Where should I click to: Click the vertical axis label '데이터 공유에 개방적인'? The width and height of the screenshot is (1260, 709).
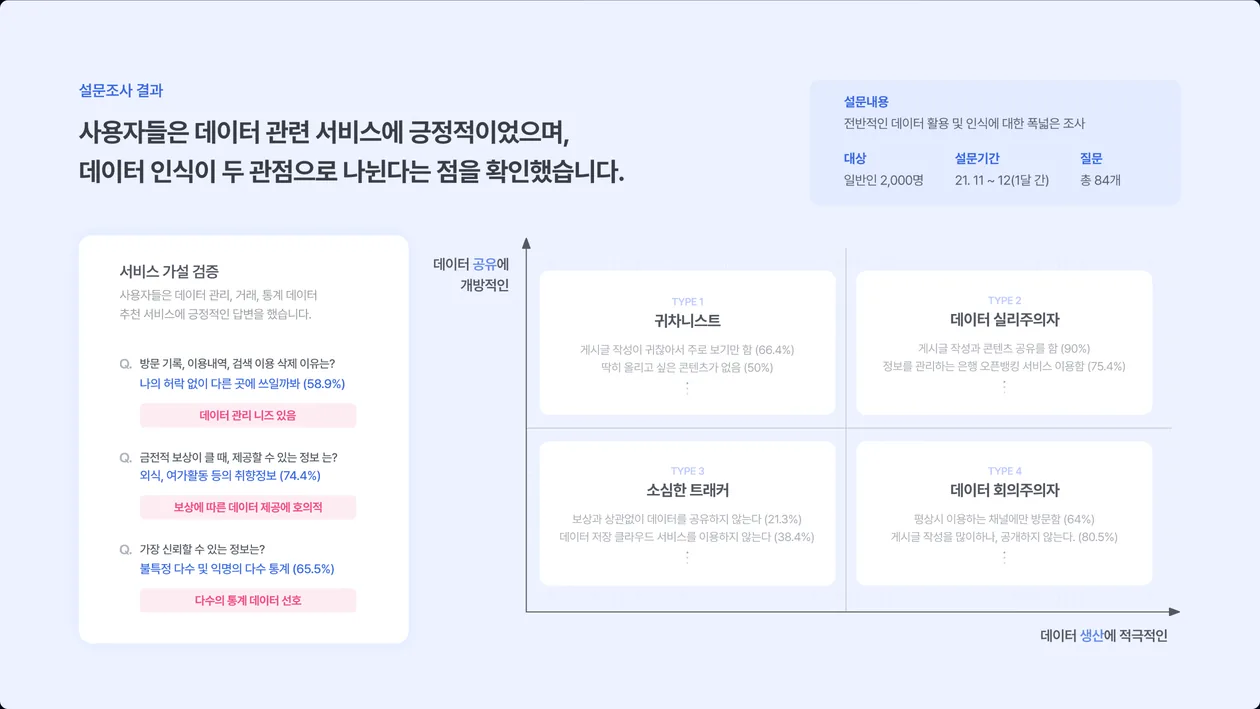pos(471,275)
